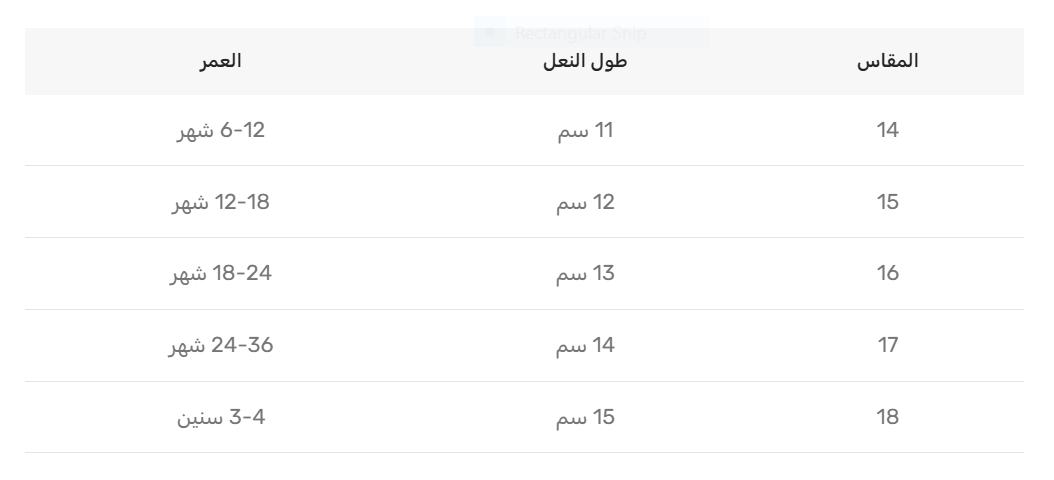Select size 14 in المقاس column
Viewport: 1054px width, 480px height.
click(888, 130)
